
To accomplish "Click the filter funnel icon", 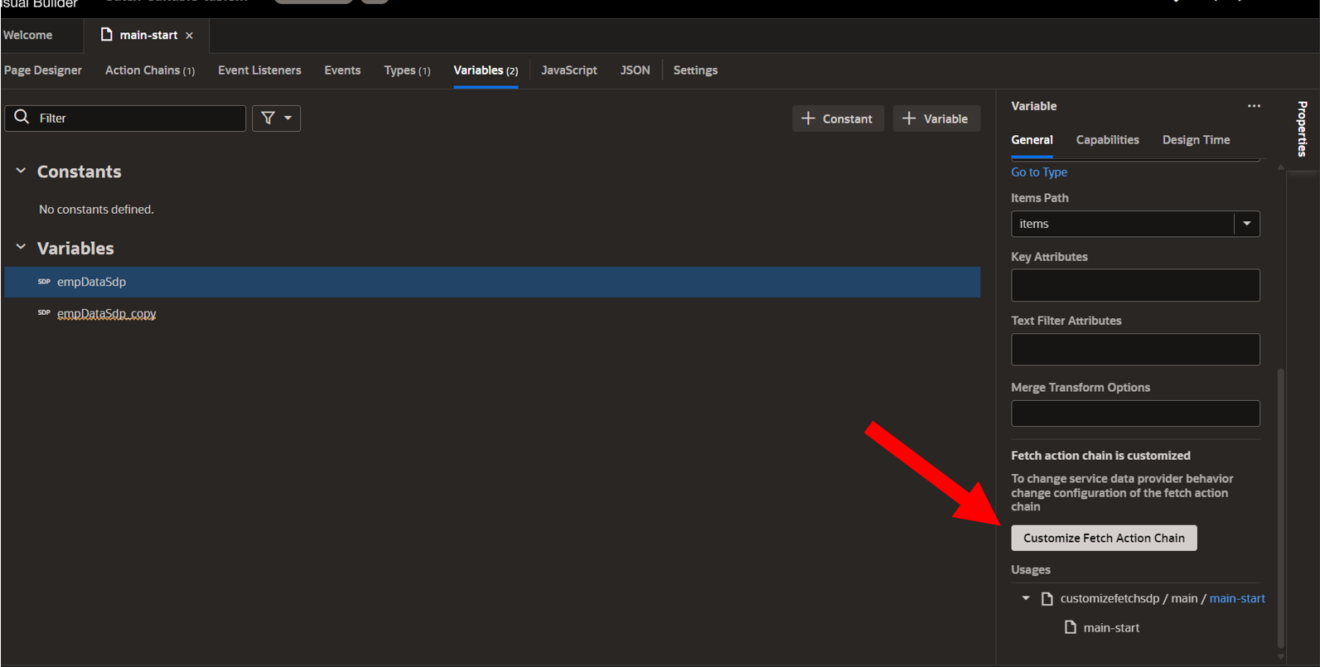I will (269, 118).
